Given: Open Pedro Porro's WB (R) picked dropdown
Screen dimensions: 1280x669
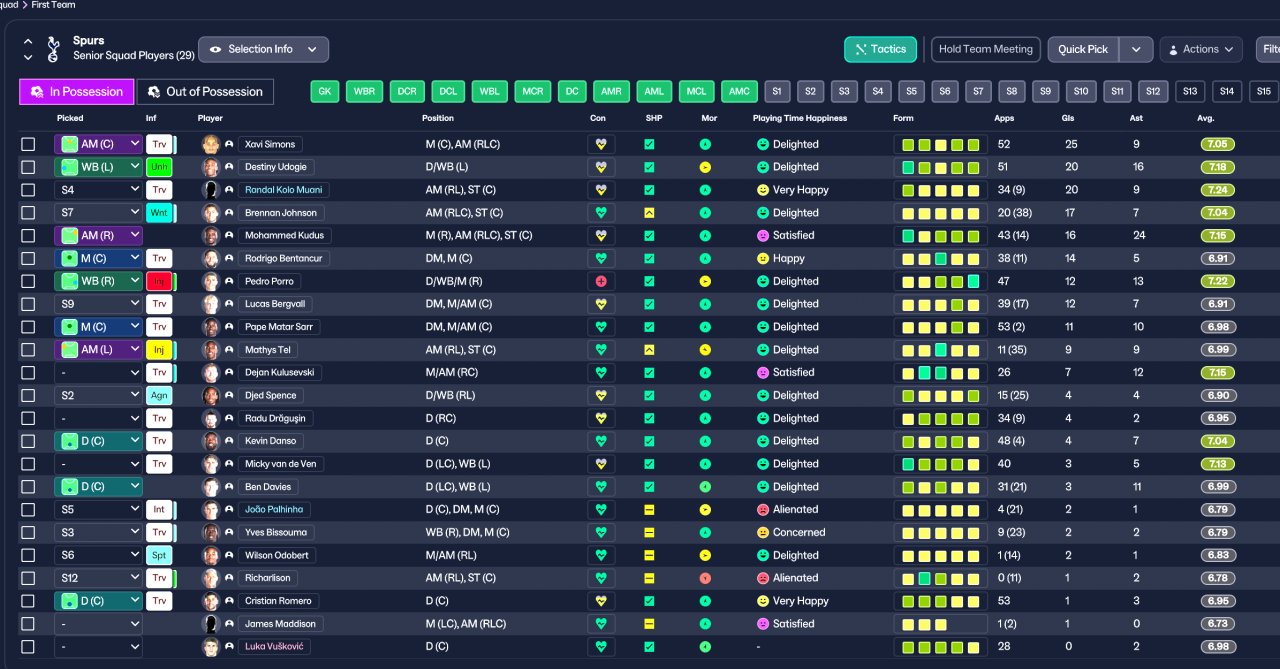Looking at the screenshot, I should [x=98, y=281].
